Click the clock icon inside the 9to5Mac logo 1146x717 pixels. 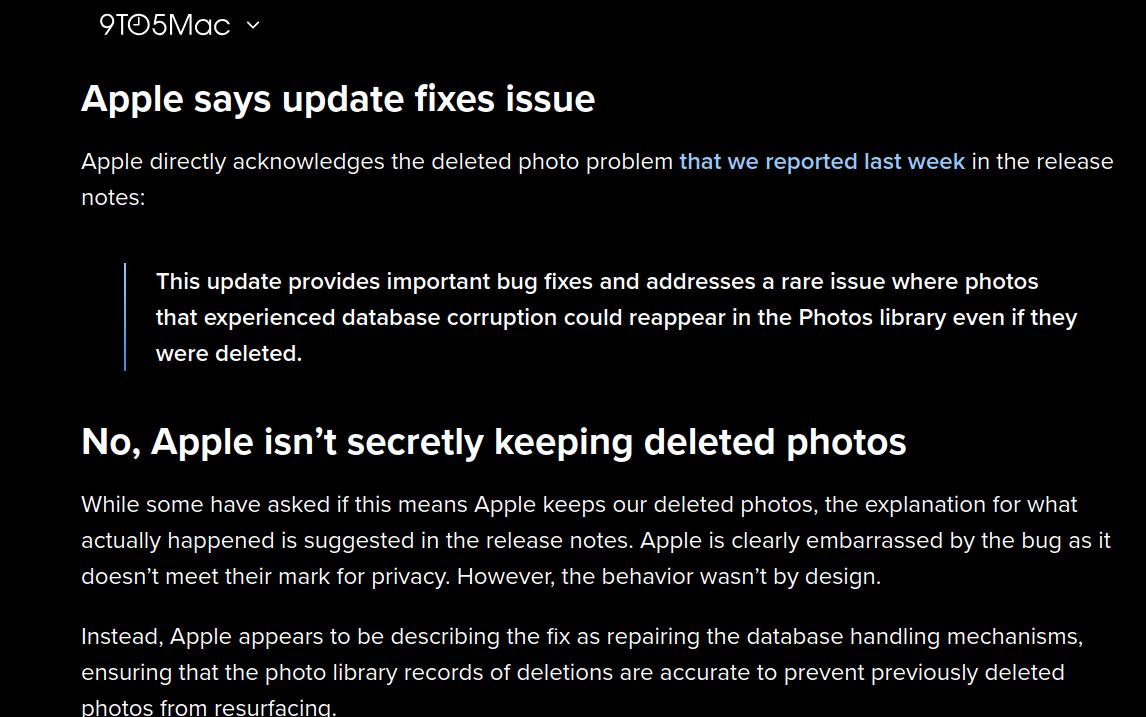pos(139,26)
